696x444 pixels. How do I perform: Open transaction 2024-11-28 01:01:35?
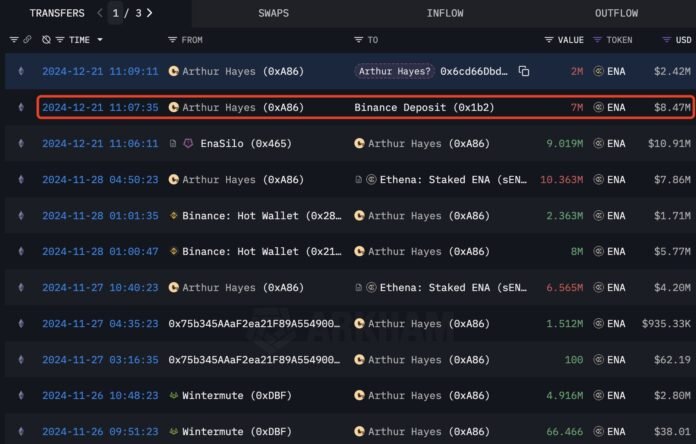point(100,216)
